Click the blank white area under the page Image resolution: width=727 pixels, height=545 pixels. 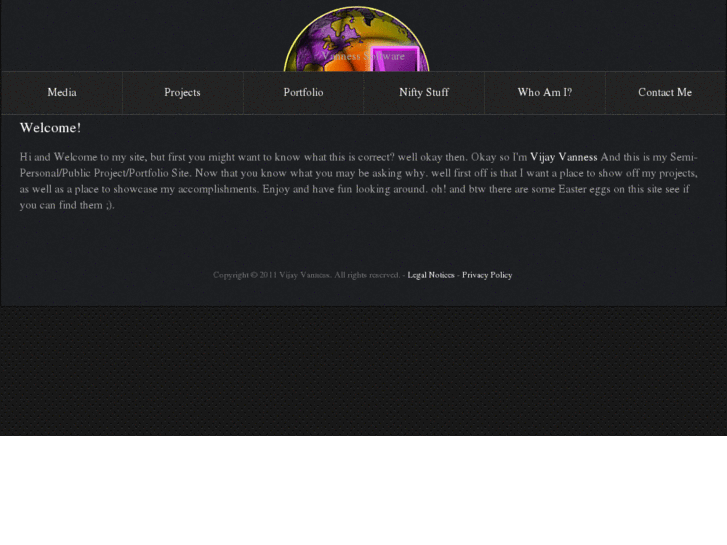[364, 490]
